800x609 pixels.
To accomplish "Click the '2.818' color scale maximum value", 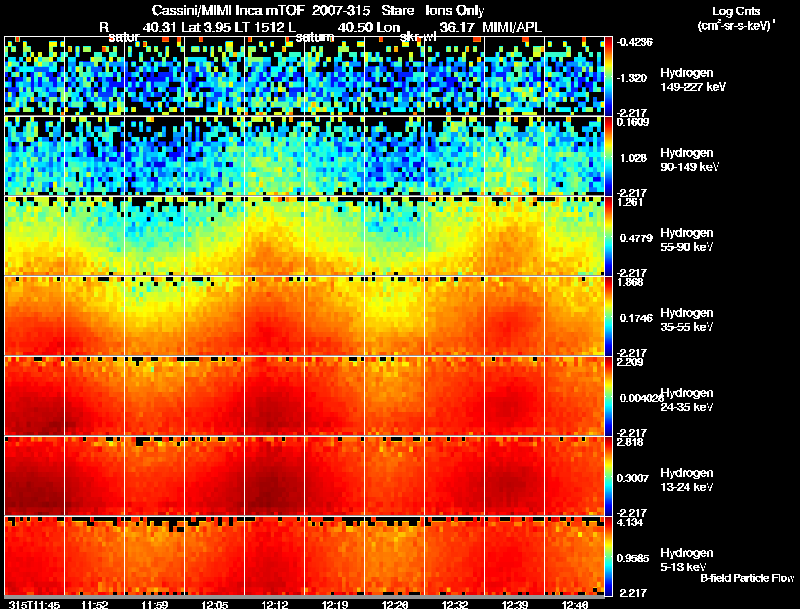I will [x=630, y=442].
